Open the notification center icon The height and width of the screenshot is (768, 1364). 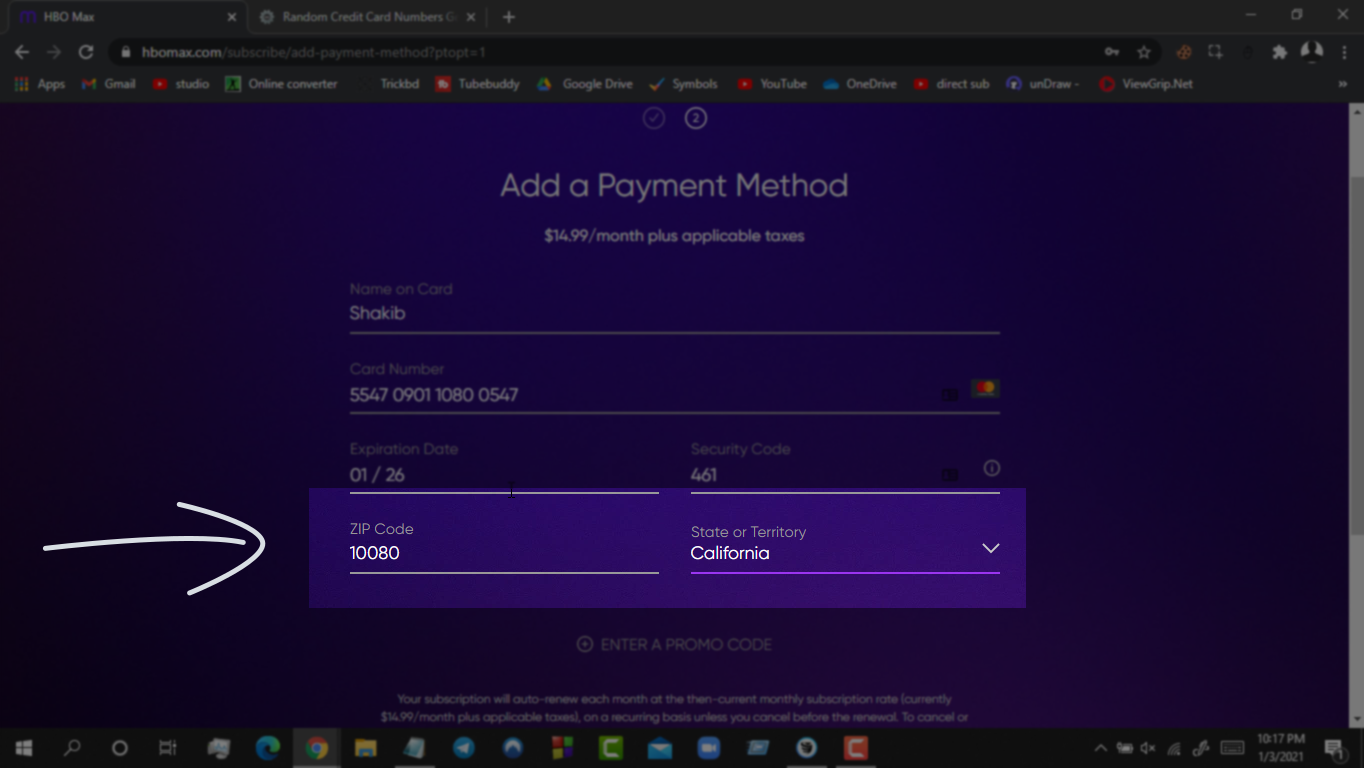[x=1334, y=748]
